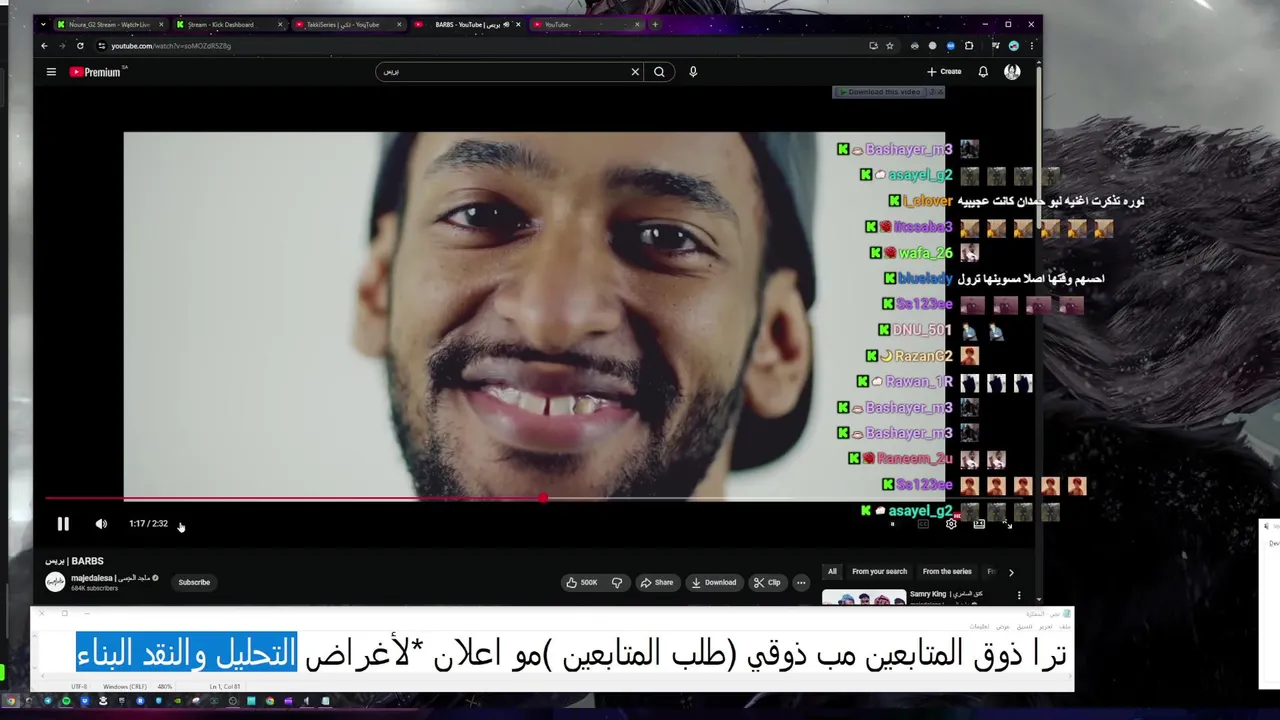Image resolution: width=1280 pixels, height=720 pixels.
Task: Select 'All' filter chip
Action: click(x=832, y=572)
